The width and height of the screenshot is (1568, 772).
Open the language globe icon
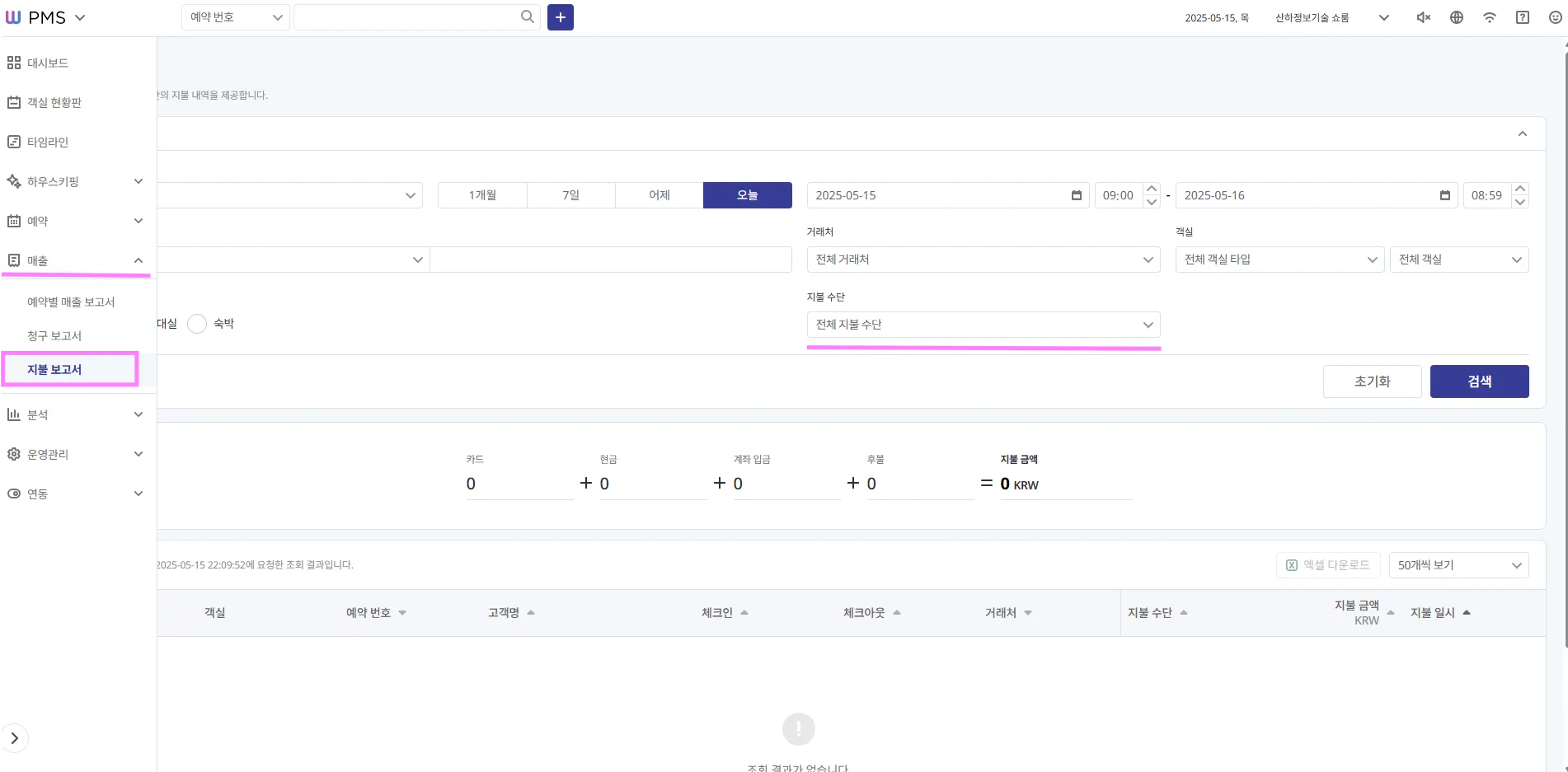(1457, 17)
